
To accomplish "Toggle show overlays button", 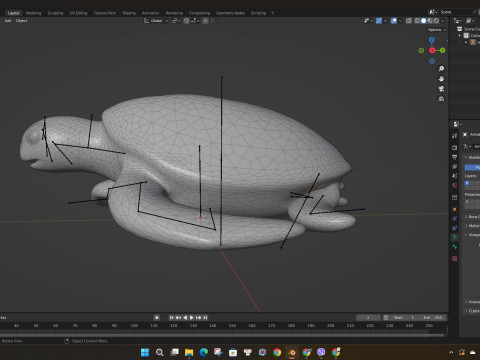I will tap(394, 21).
